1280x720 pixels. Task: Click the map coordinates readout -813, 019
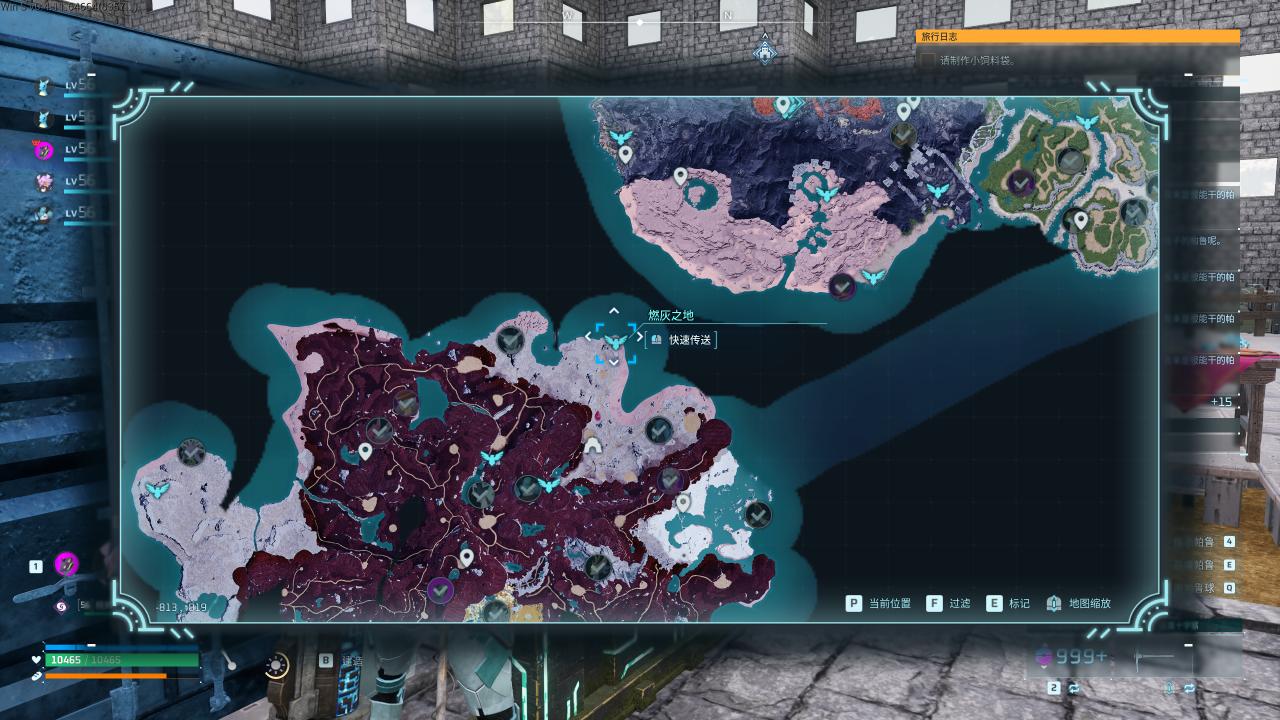[182, 607]
